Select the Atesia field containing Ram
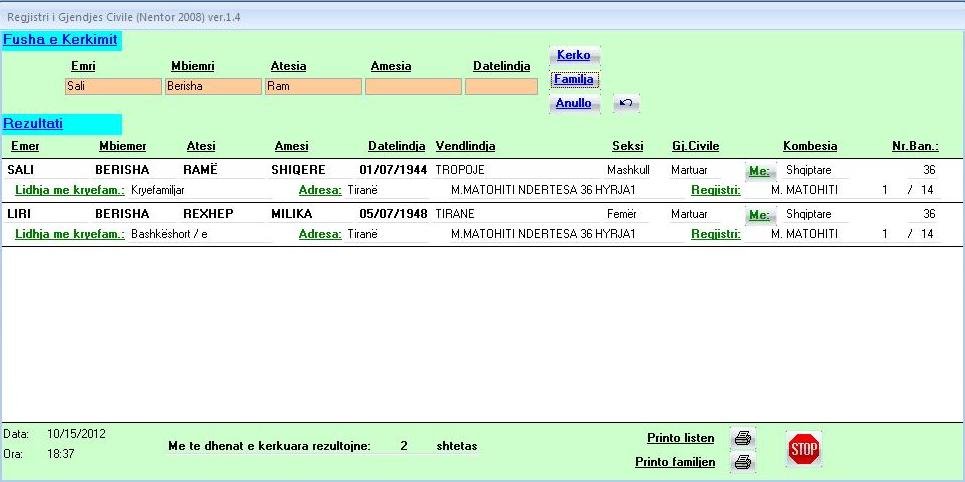 pos(313,86)
